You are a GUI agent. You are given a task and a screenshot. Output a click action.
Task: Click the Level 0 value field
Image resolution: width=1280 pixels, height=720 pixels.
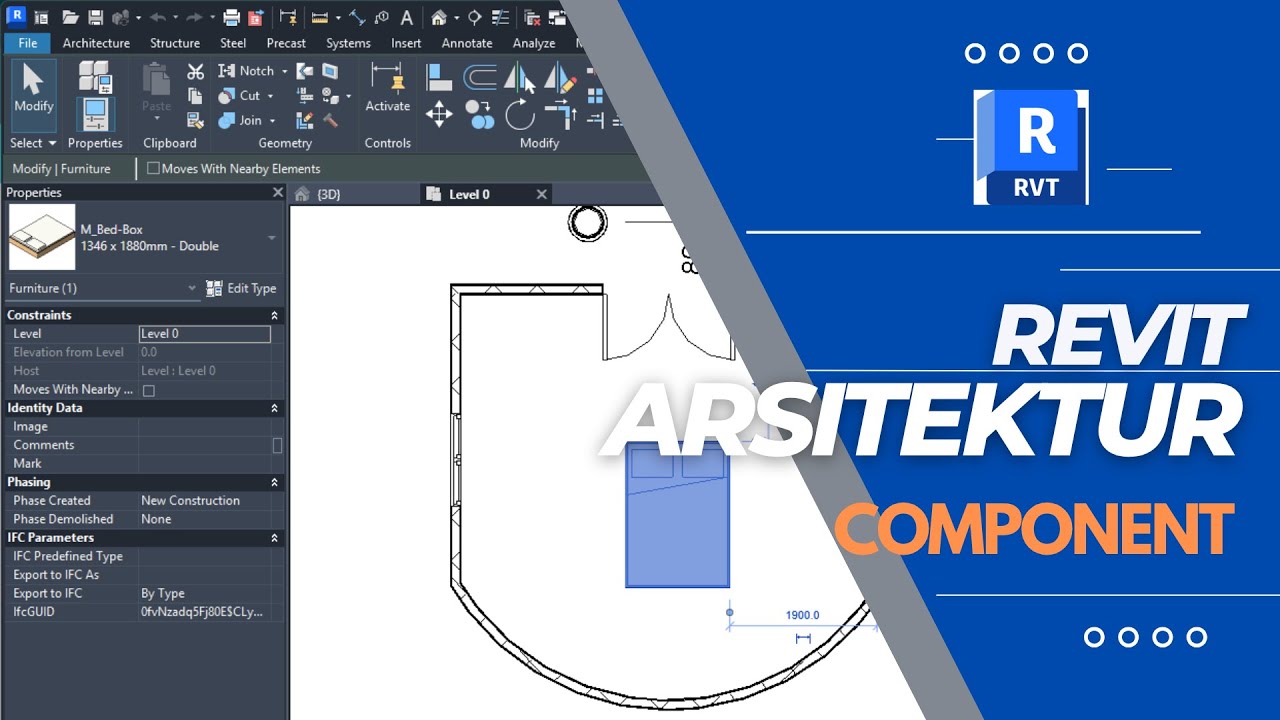[205, 334]
